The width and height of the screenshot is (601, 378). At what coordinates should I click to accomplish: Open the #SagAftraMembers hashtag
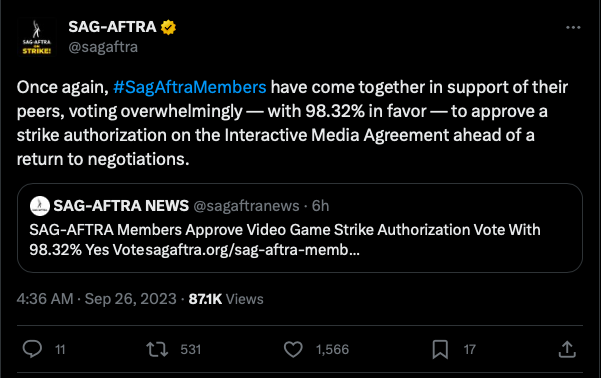189,87
